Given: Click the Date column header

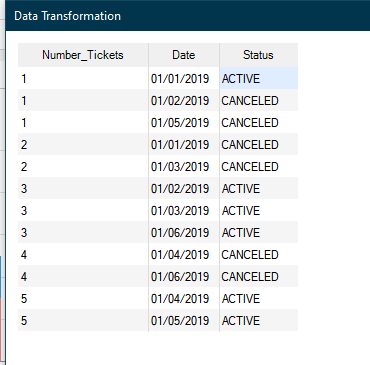Looking at the screenshot, I should pyautogui.click(x=184, y=55).
